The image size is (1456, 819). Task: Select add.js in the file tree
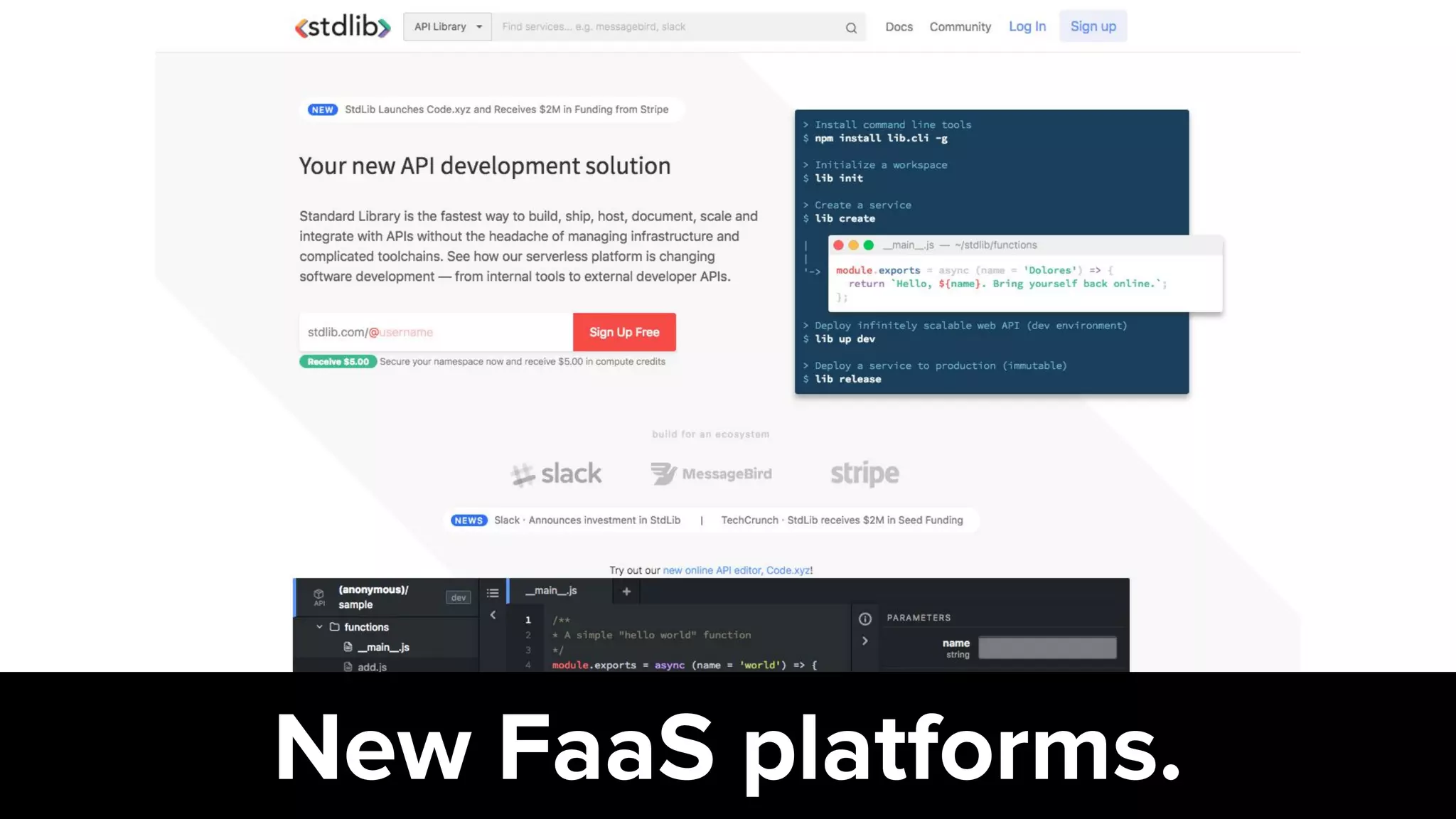point(372,667)
